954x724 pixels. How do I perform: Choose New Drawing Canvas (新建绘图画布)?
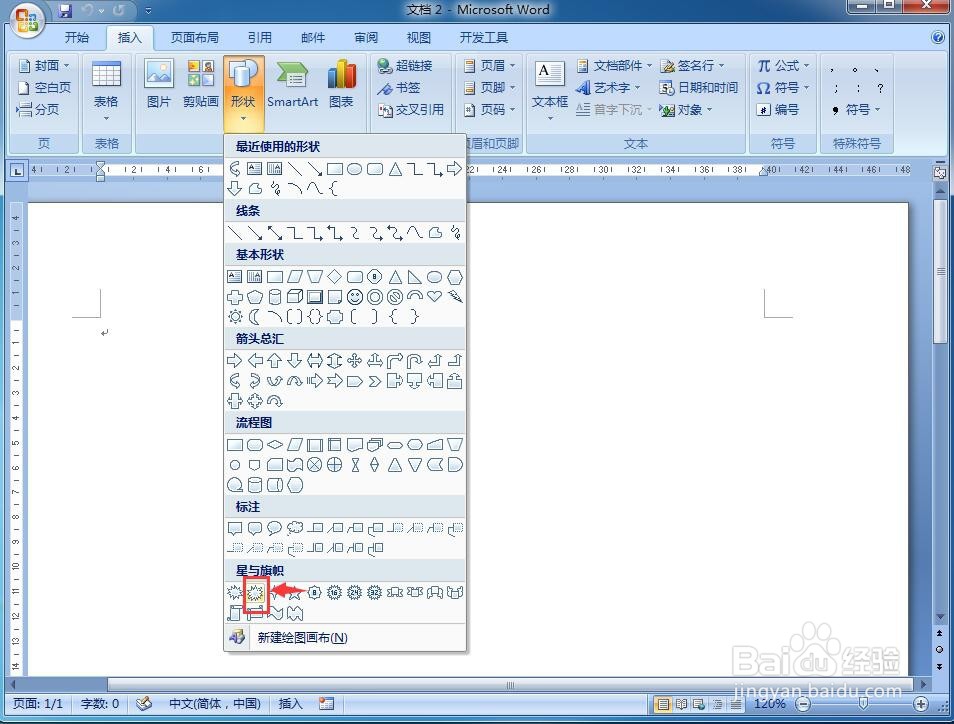345,637
